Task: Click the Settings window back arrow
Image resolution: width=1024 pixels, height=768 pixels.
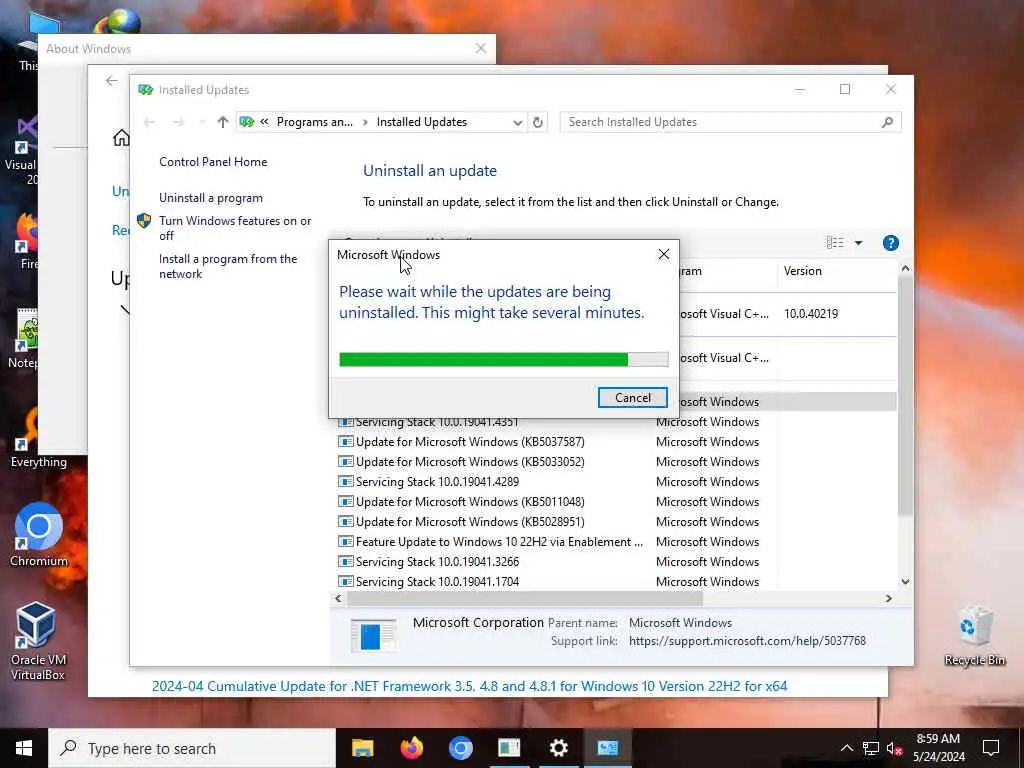Action: point(112,80)
